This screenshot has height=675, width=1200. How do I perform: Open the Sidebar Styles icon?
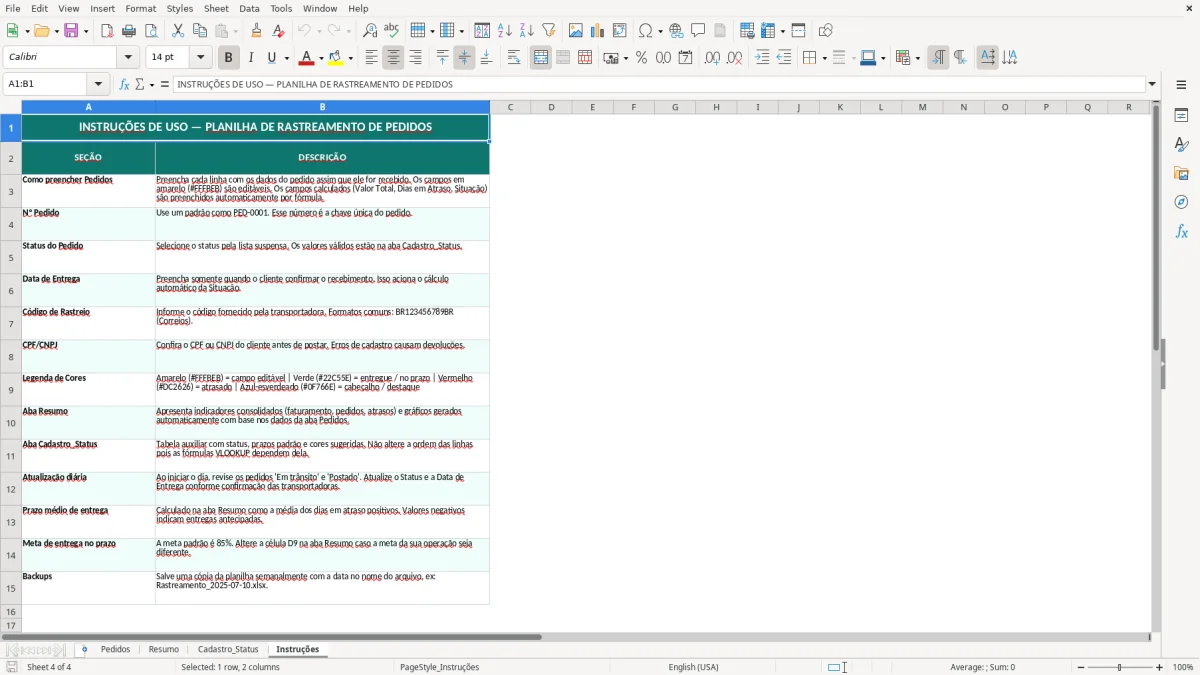click(1181, 144)
